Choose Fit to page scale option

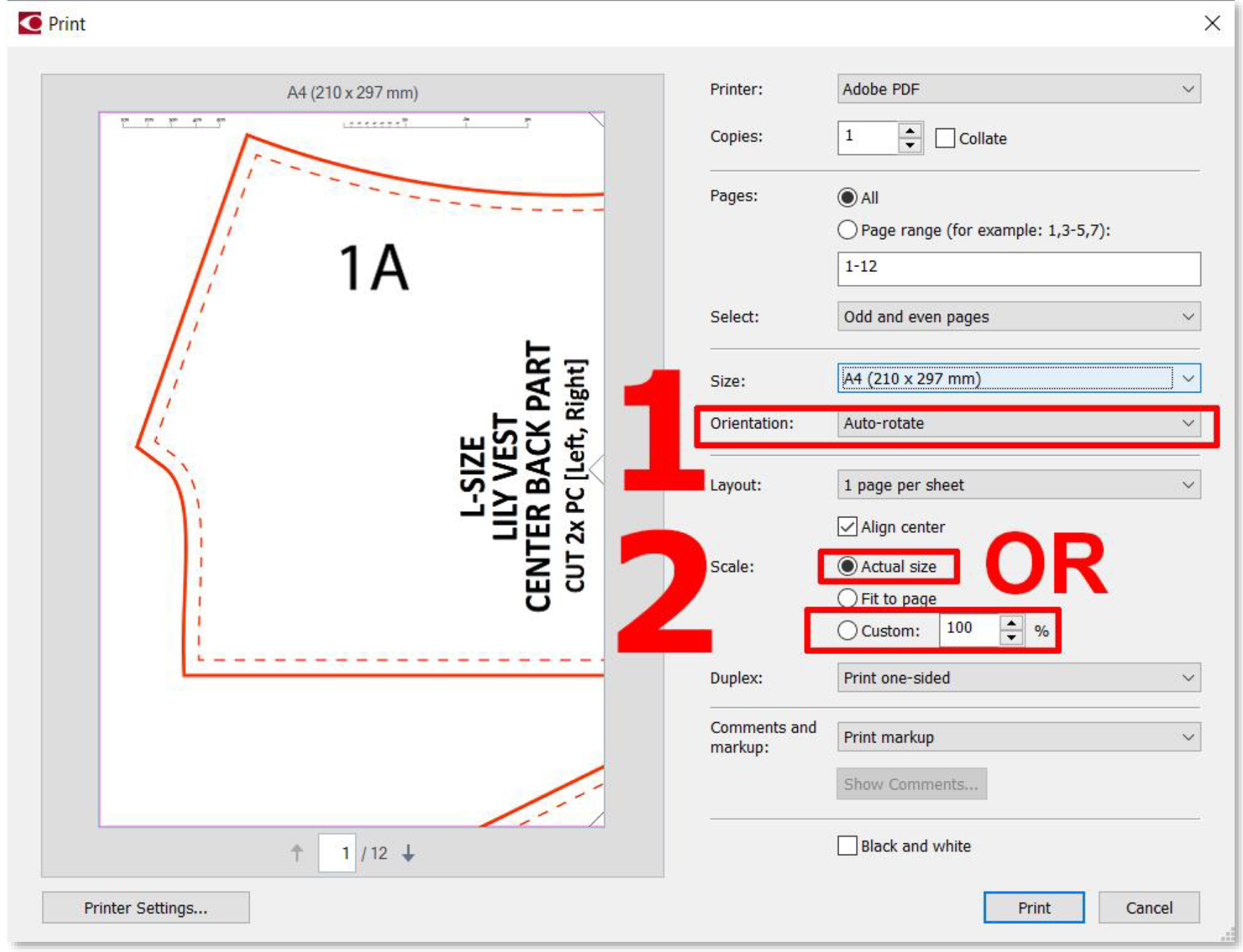[848, 598]
